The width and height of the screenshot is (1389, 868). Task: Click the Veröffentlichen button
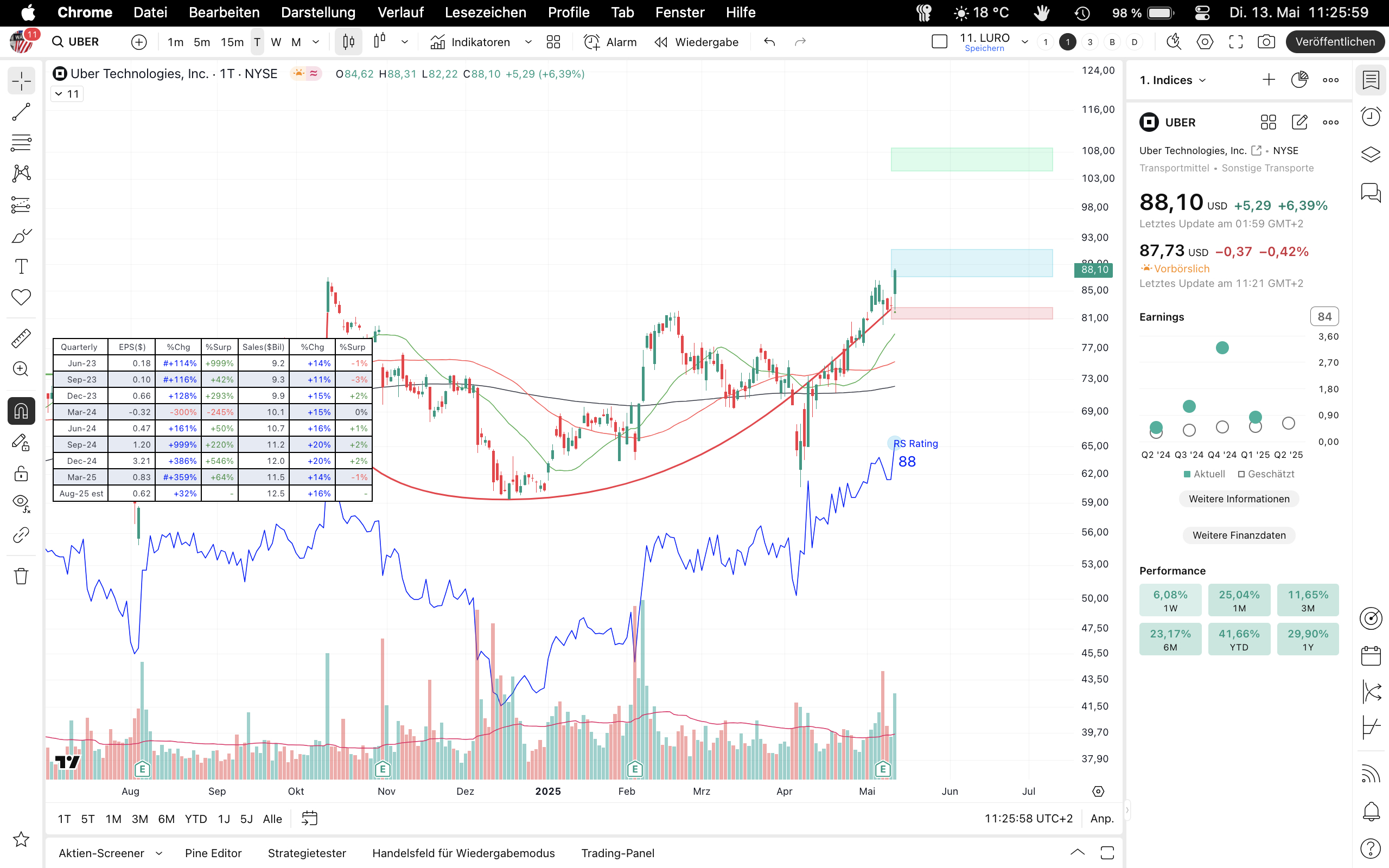[x=1335, y=42]
